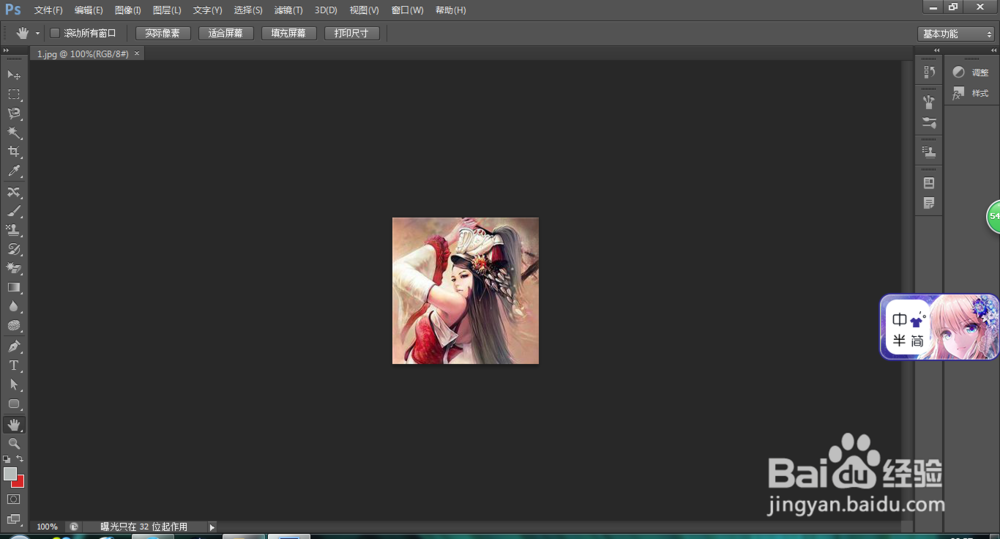Open the 图像(I) menu
The image size is (1000, 539).
click(x=128, y=10)
